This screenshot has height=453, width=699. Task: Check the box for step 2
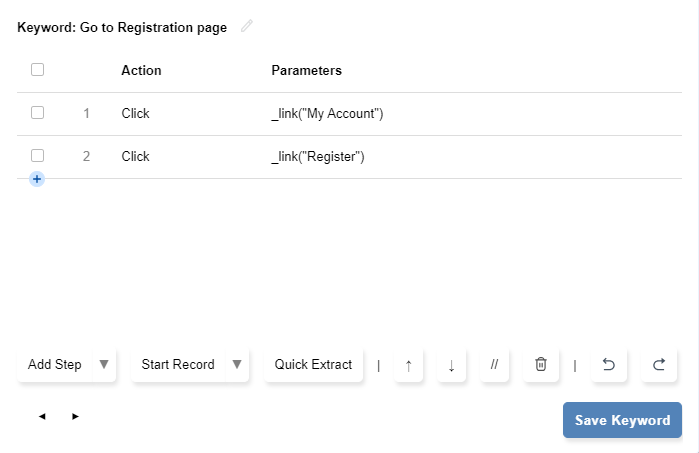pyautogui.click(x=38, y=156)
